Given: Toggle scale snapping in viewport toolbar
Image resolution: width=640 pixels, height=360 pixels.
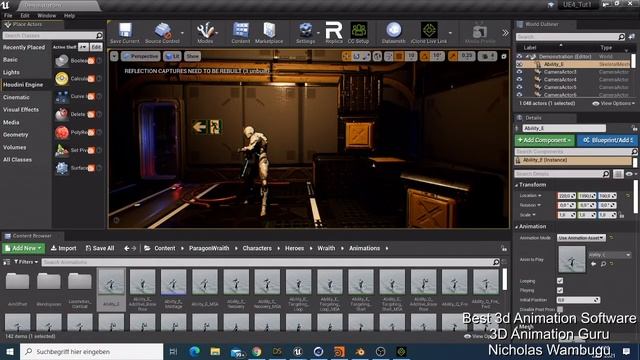Looking at the screenshot, I should click(x=453, y=56).
